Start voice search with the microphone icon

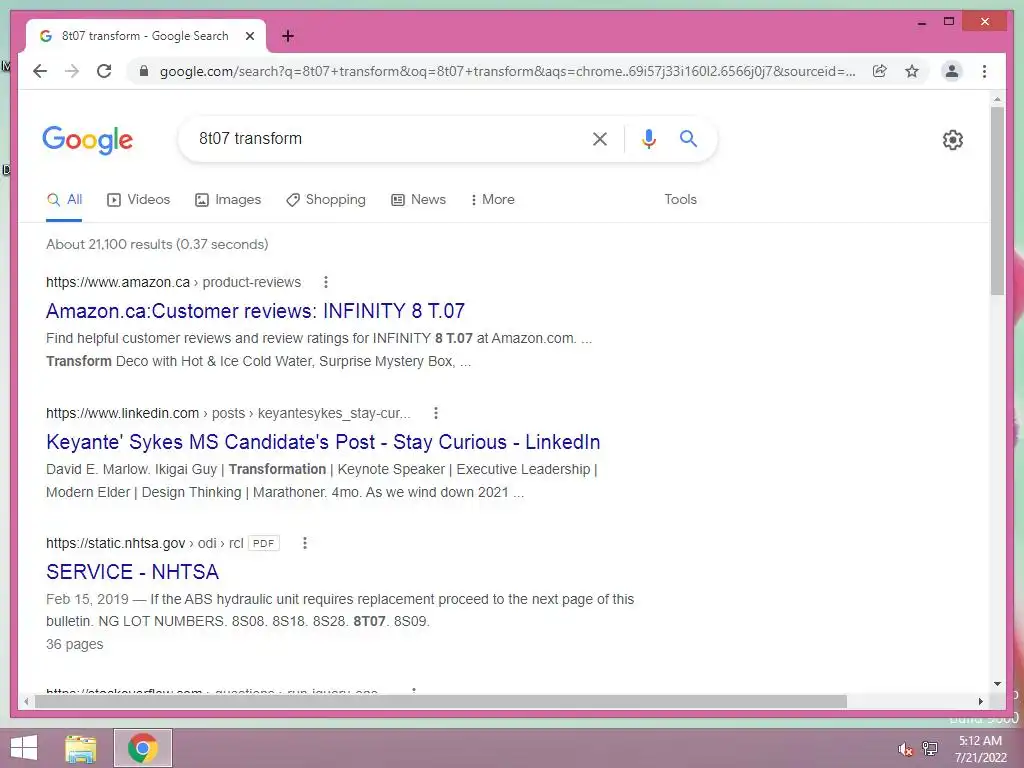click(x=648, y=138)
